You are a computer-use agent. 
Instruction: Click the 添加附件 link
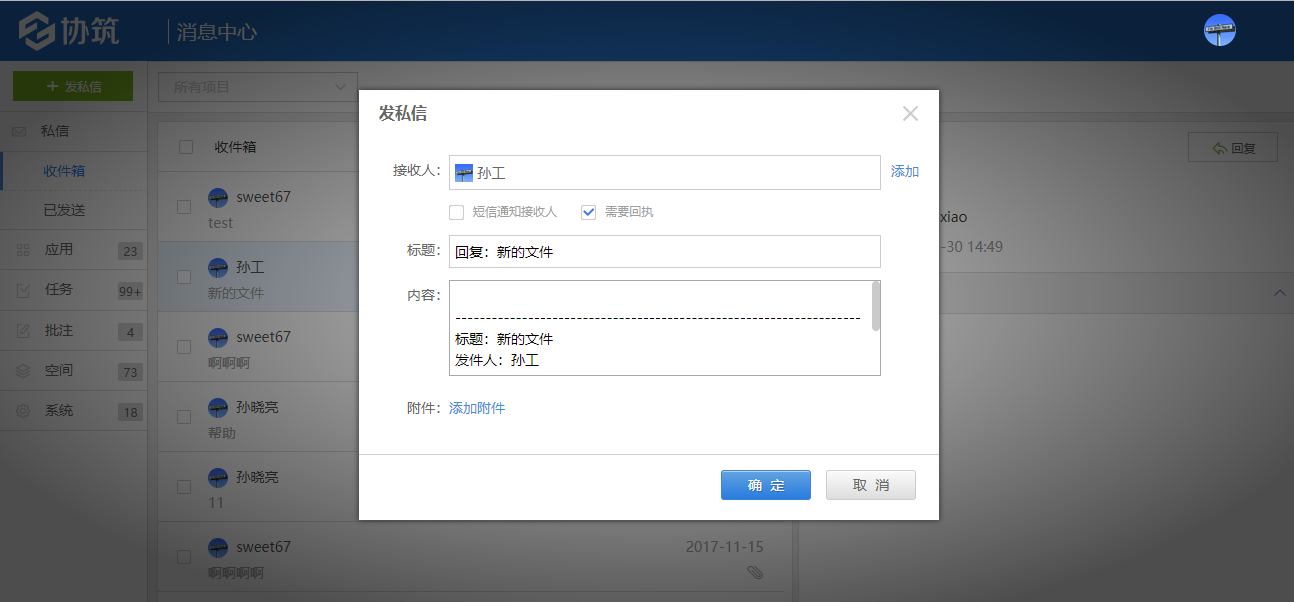click(x=477, y=409)
